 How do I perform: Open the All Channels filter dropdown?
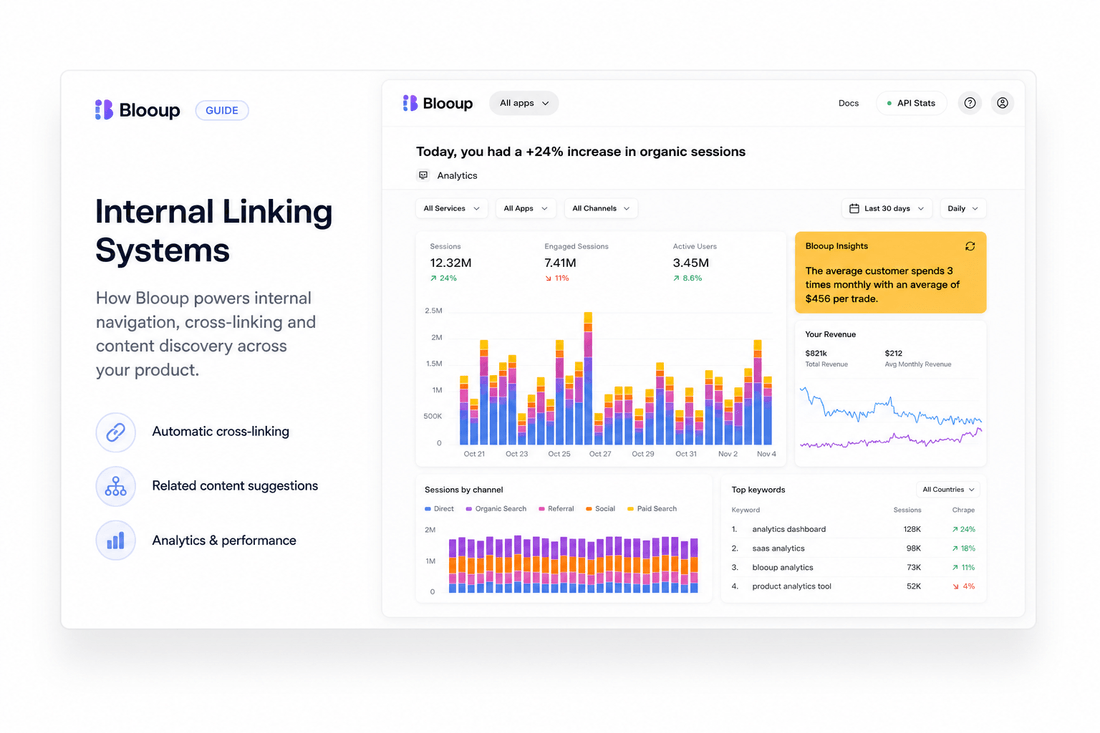[601, 208]
